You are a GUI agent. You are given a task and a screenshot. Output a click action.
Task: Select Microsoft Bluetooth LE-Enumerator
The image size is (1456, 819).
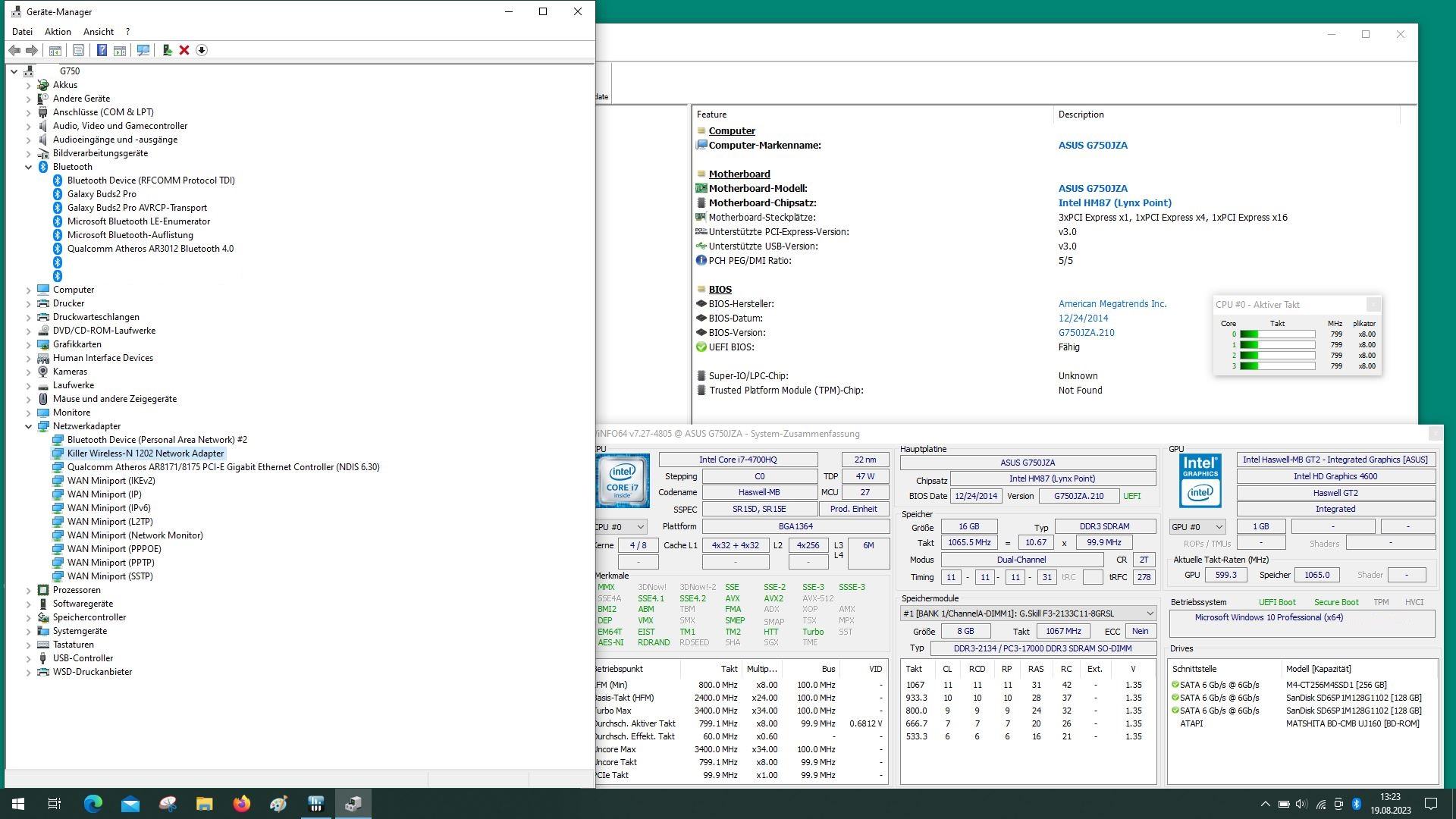coord(139,221)
